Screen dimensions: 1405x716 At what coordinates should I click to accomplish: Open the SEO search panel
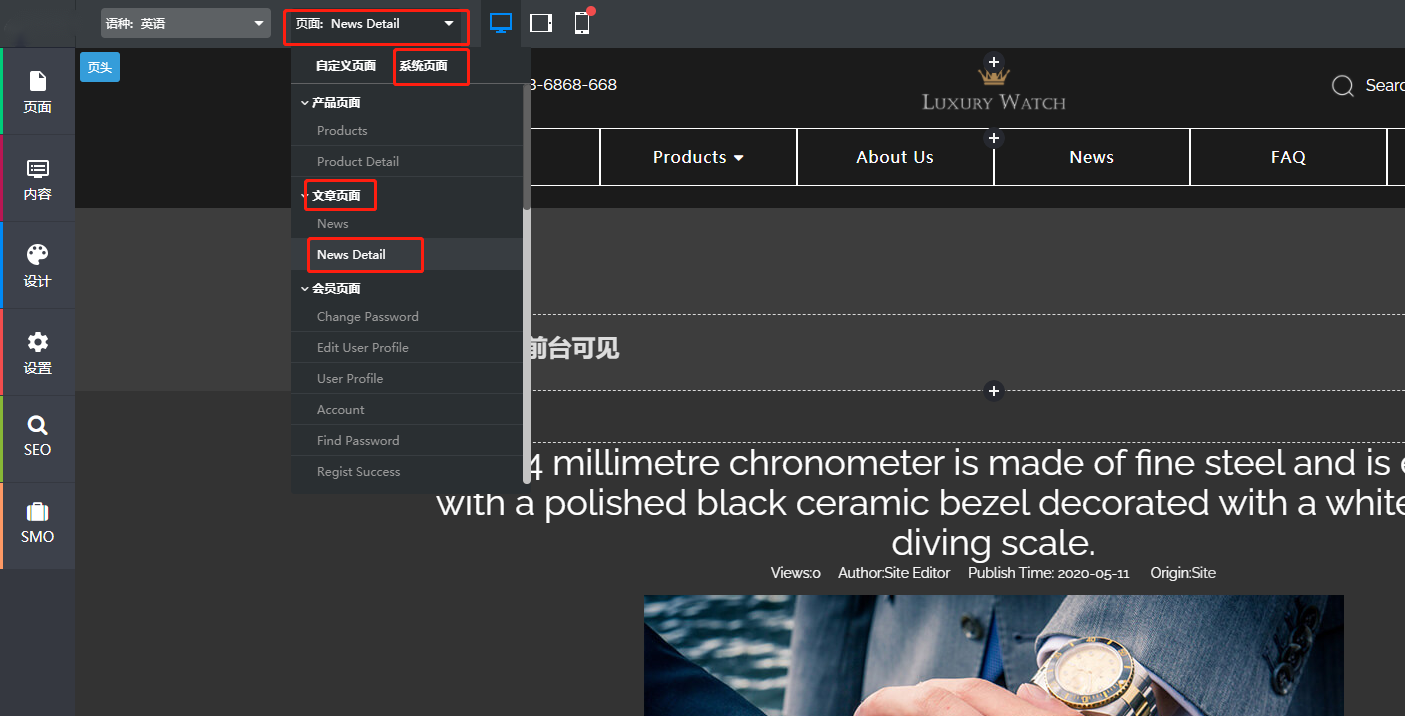(37, 435)
